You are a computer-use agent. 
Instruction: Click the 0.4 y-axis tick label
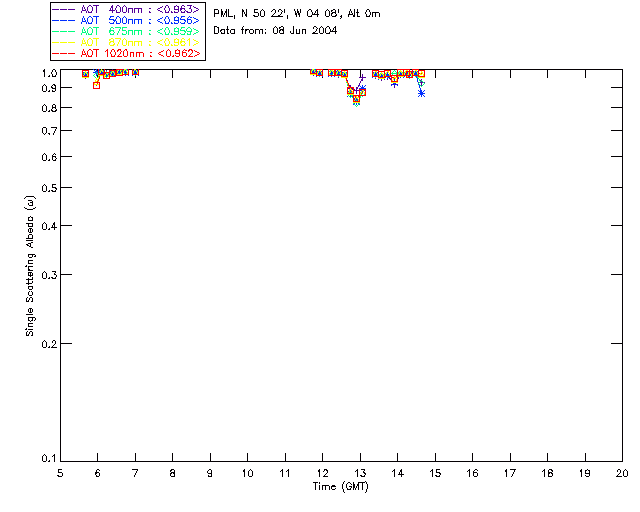(49, 226)
